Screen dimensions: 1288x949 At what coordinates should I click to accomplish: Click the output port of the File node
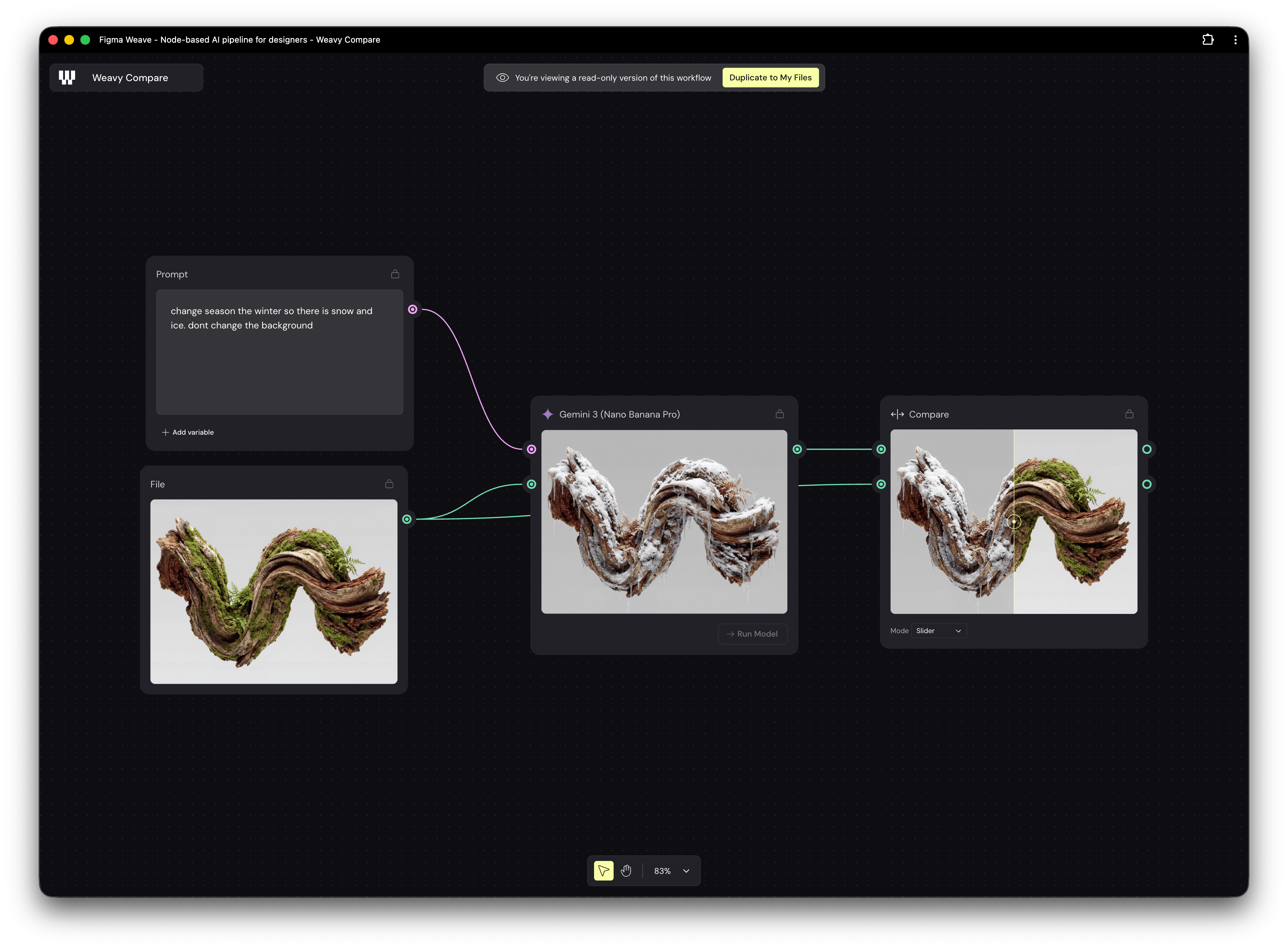[x=407, y=519]
